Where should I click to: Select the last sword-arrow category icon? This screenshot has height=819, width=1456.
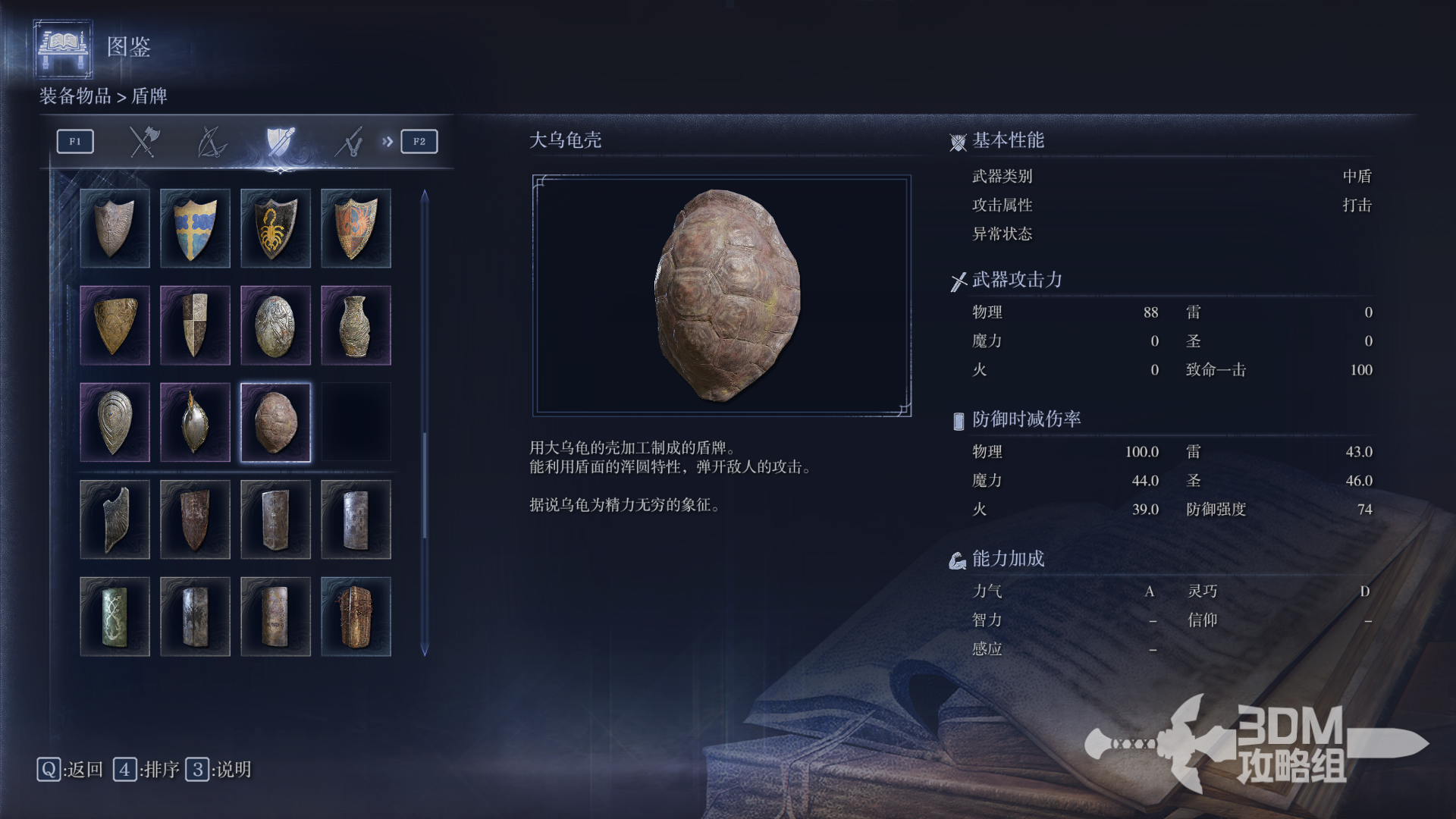click(x=349, y=142)
